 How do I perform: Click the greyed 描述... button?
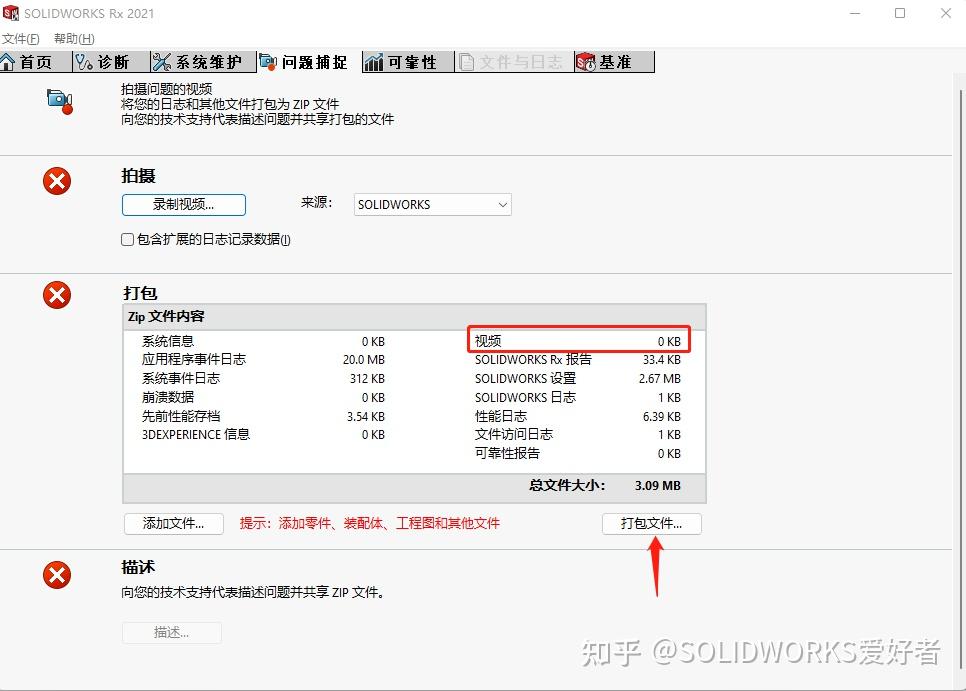pyautogui.click(x=172, y=632)
